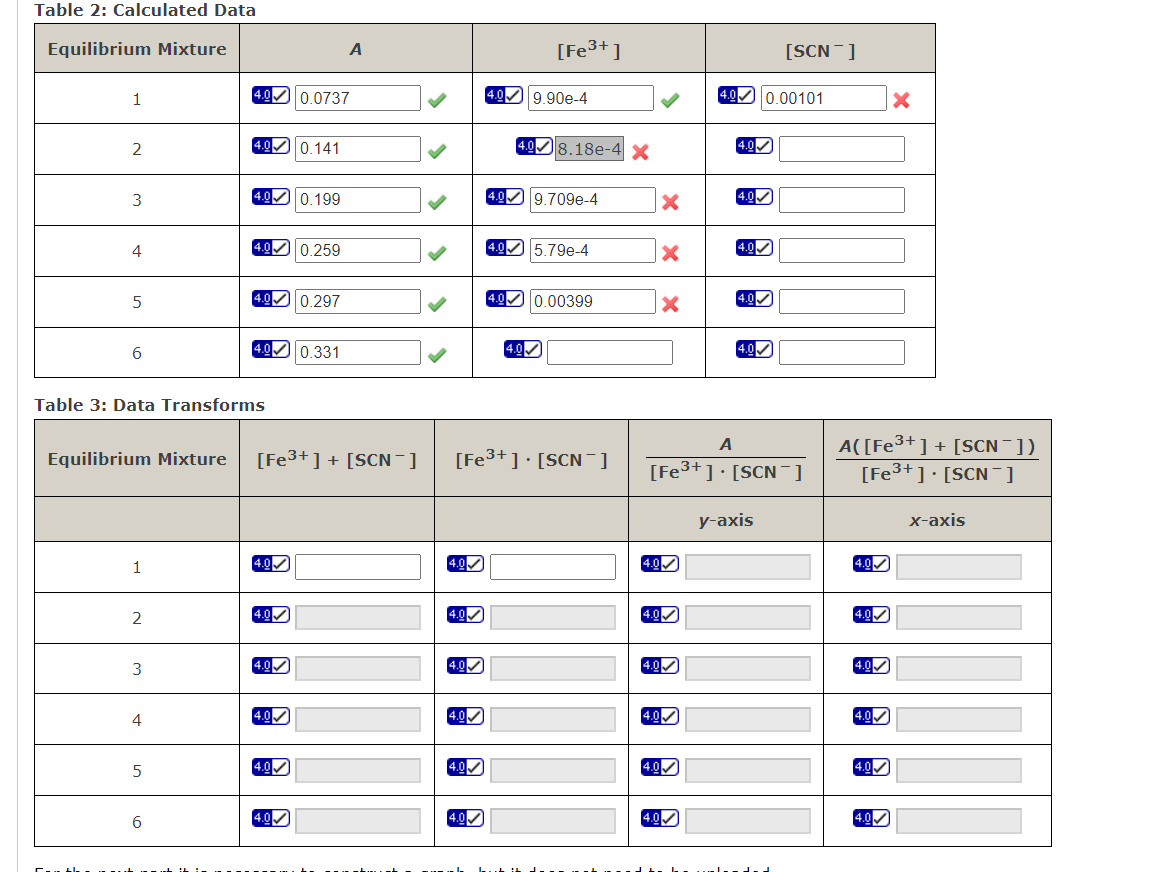Screen dimensions: 1163x872
Task: Select the empty Fe3+ input field for mixture 6
Action: 609,351
